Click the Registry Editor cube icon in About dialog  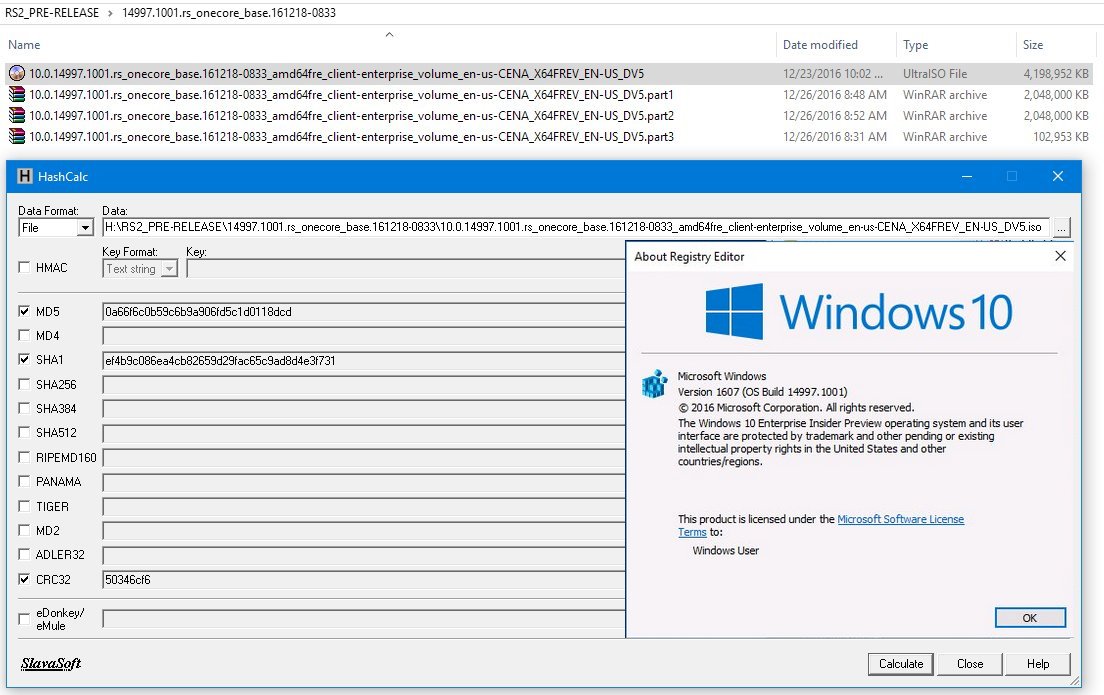[x=654, y=384]
